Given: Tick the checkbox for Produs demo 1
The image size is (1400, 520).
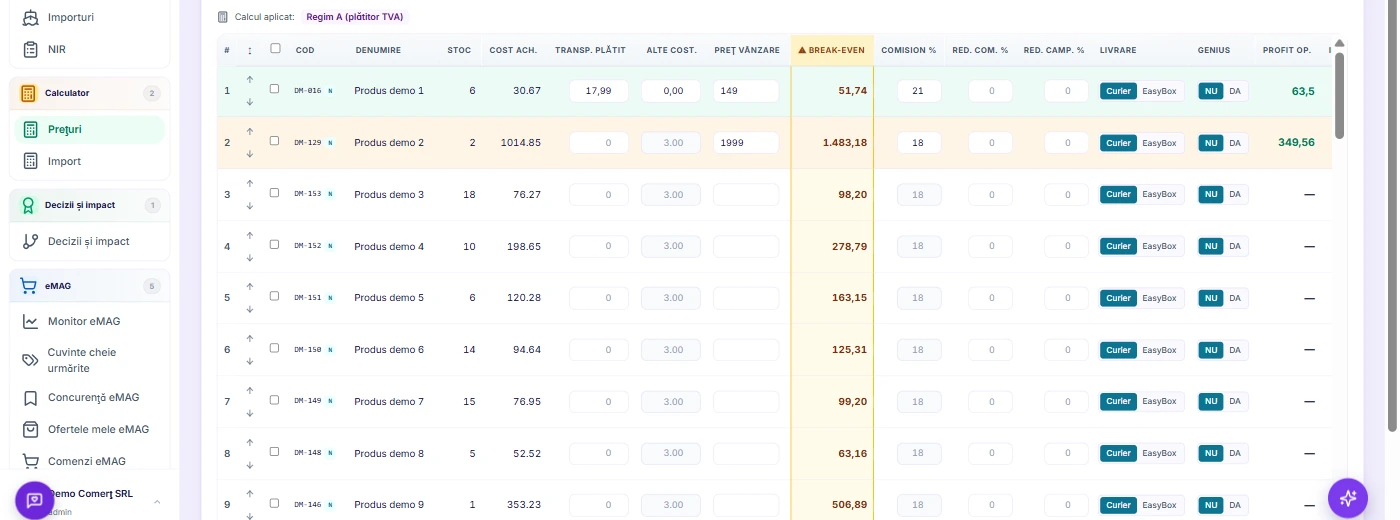Looking at the screenshot, I should click(275, 89).
